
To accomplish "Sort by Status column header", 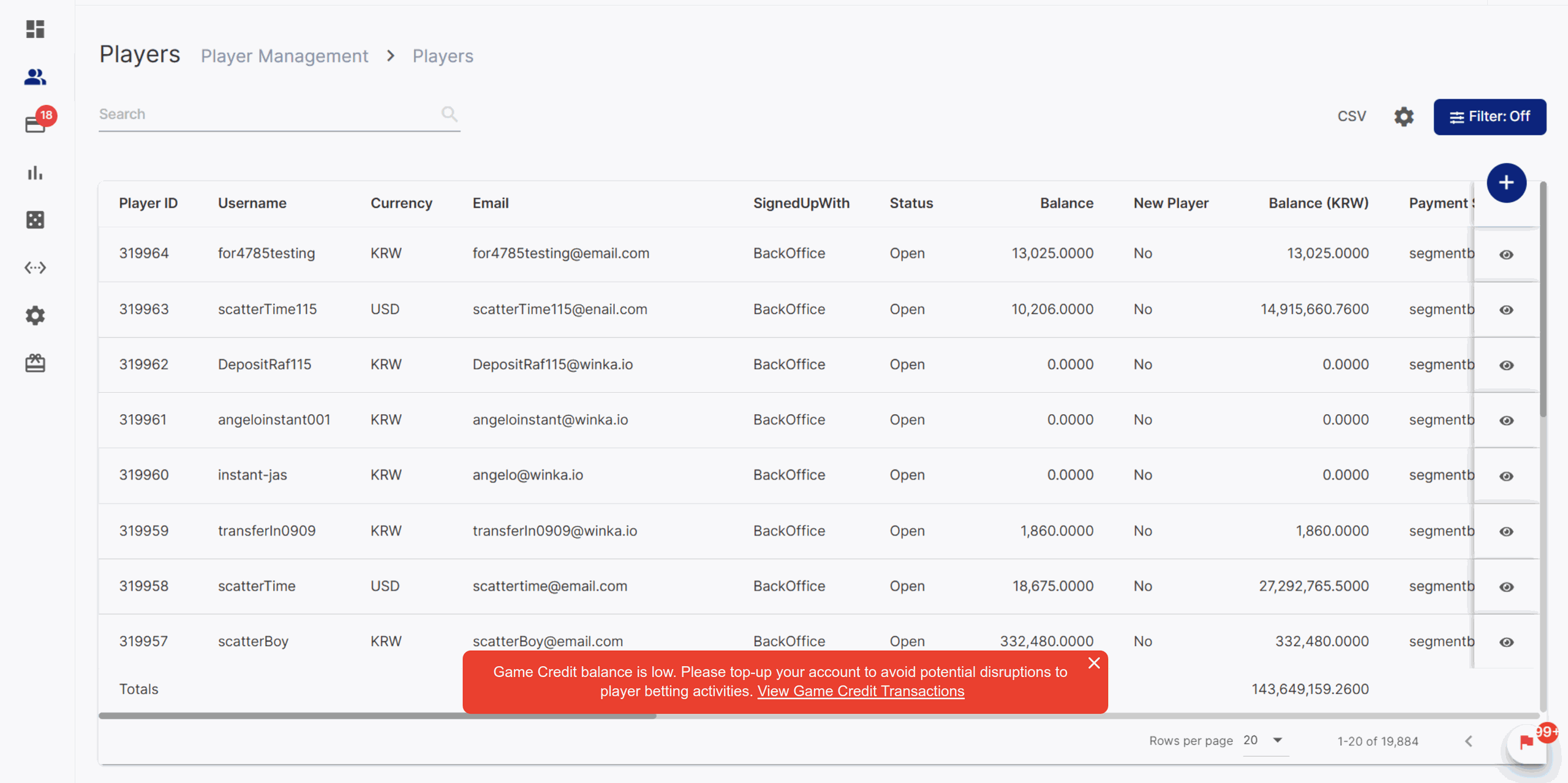I will 911,203.
